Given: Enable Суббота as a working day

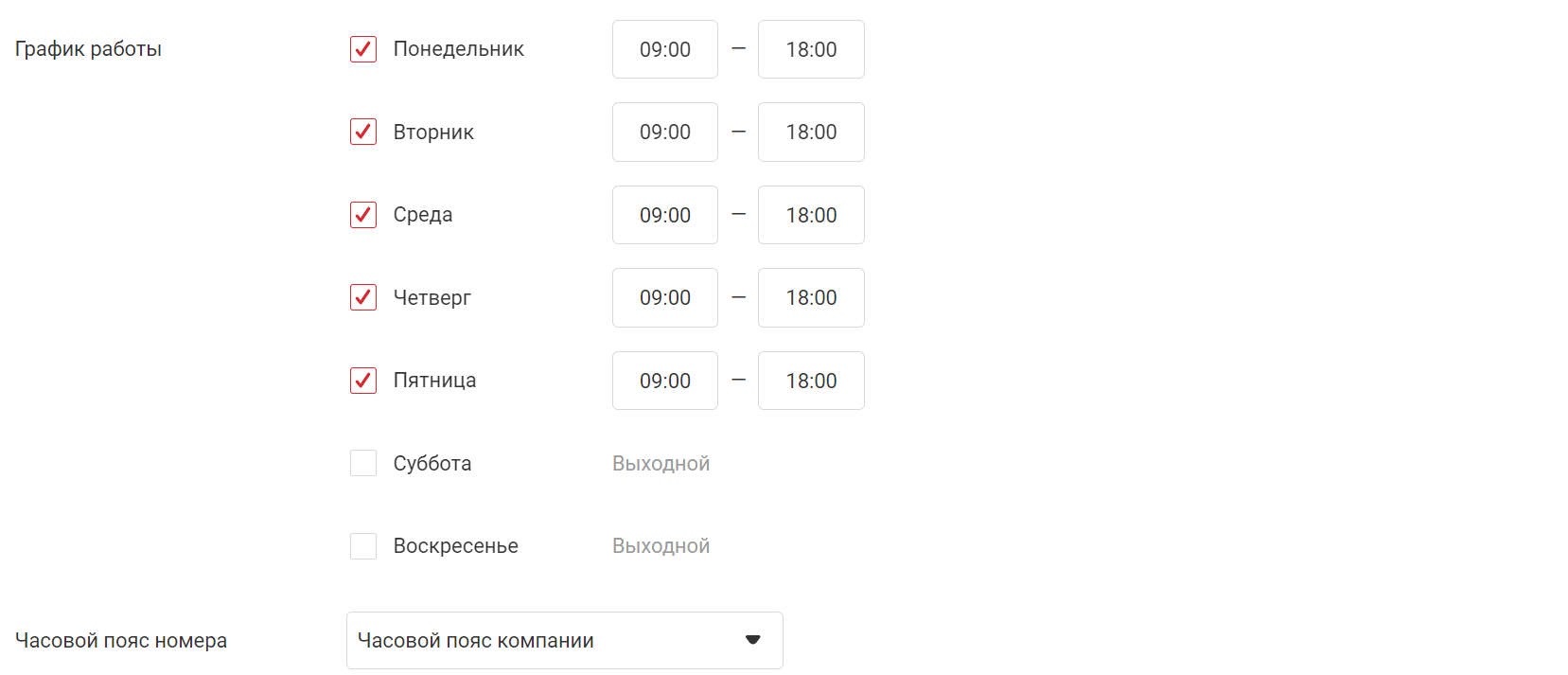Looking at the screenshot, I should pos(363,463).
